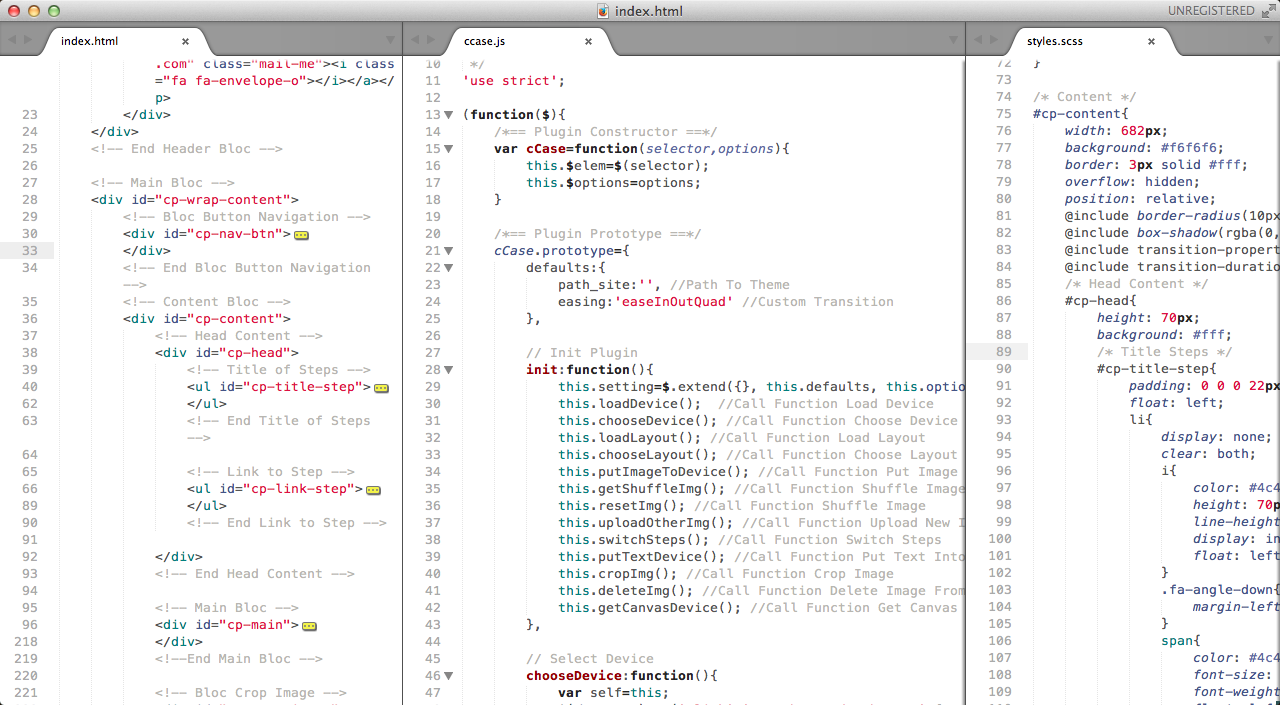Click the "clear: both;" line in styles.scss
1280x705 pixels.
point(1207,454)
